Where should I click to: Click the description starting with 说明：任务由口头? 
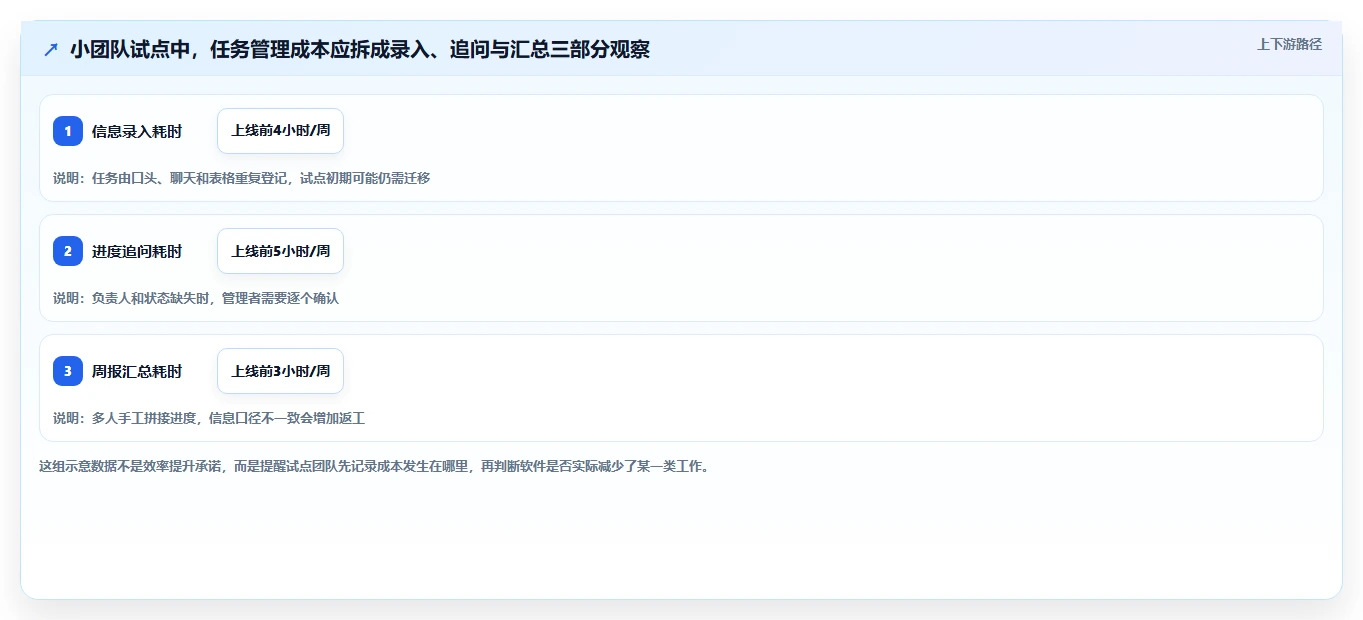point(241,178)
